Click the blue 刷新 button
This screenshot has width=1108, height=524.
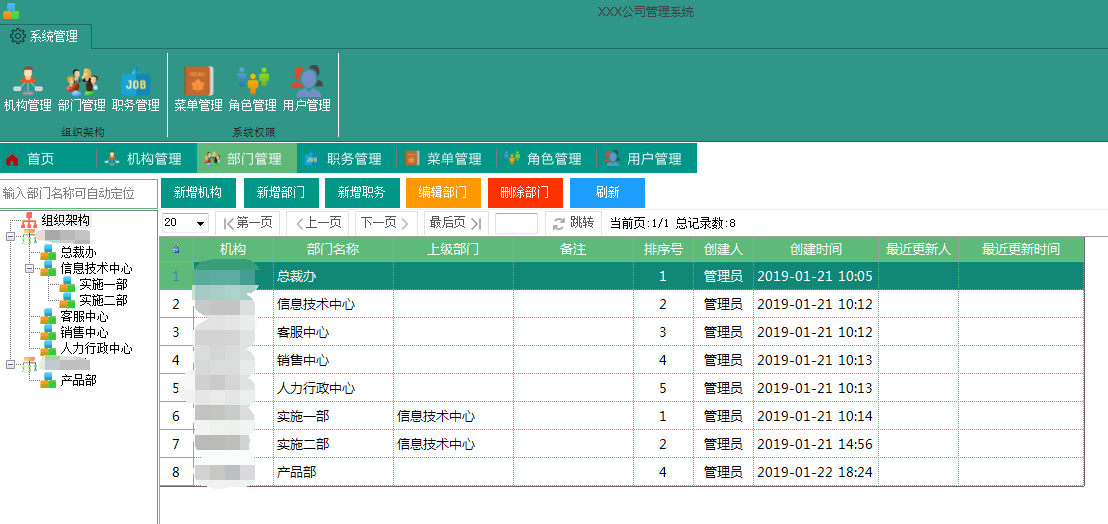pos(607,193)
